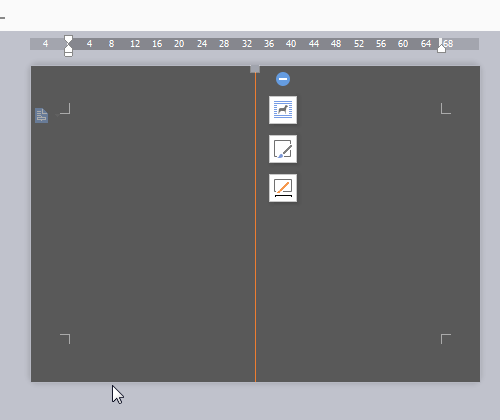The width and height of the screenshot is (500, 420).
Task: Click the document outline icon in left margin
Action: 42,116
